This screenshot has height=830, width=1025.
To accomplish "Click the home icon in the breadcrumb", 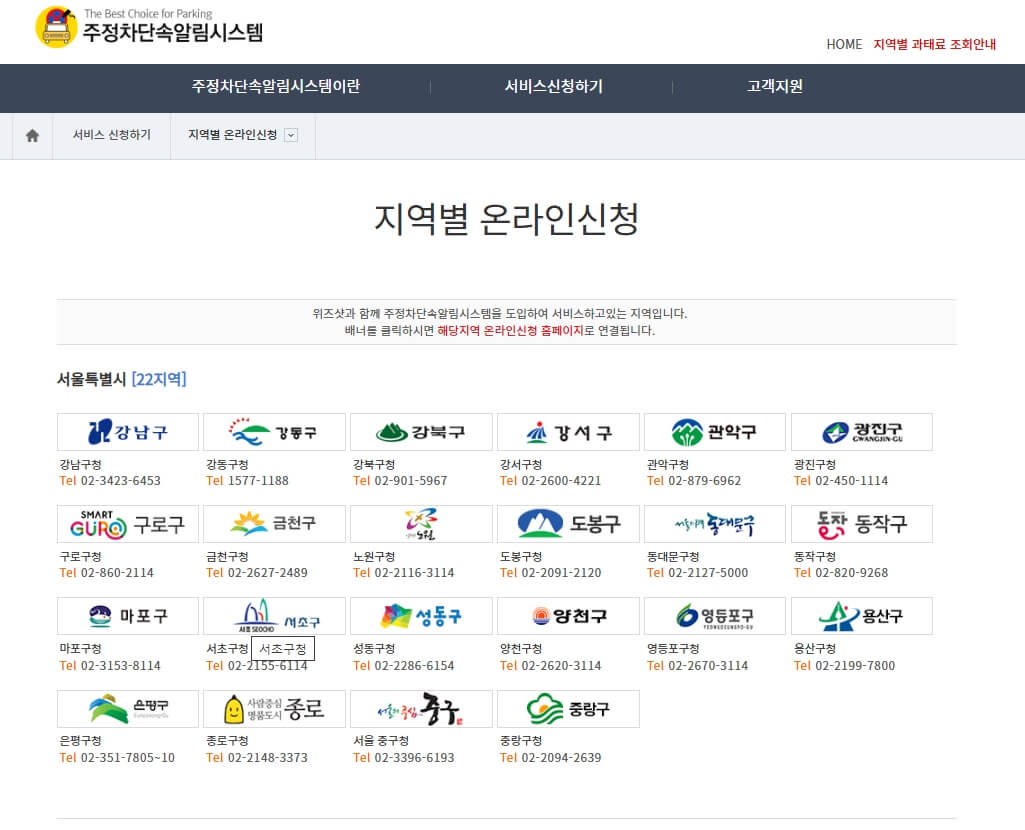I will click(x=30, y=136).
